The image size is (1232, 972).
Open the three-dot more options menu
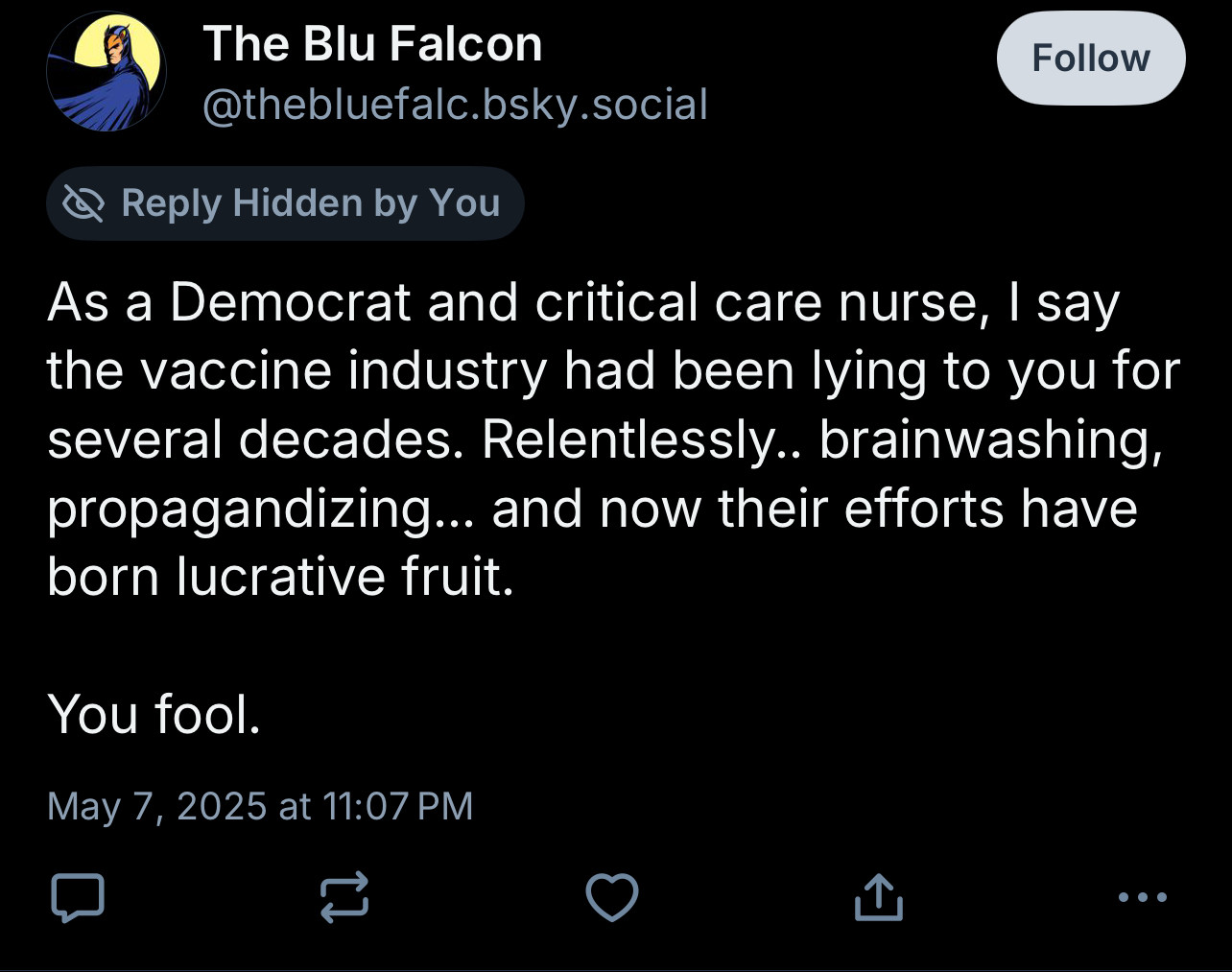(1143, 897)
